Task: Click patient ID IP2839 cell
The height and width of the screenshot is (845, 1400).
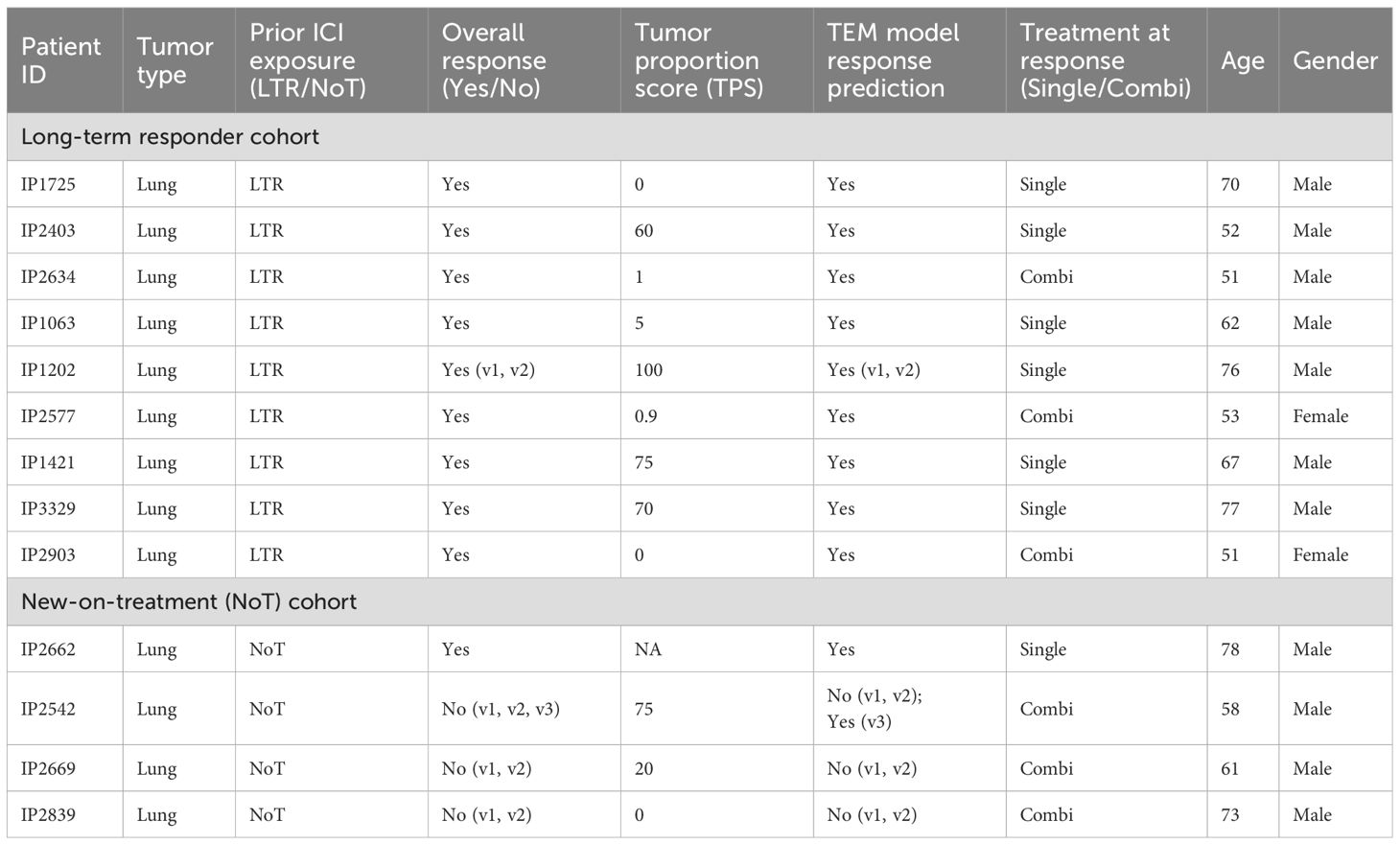Action: 48,815
